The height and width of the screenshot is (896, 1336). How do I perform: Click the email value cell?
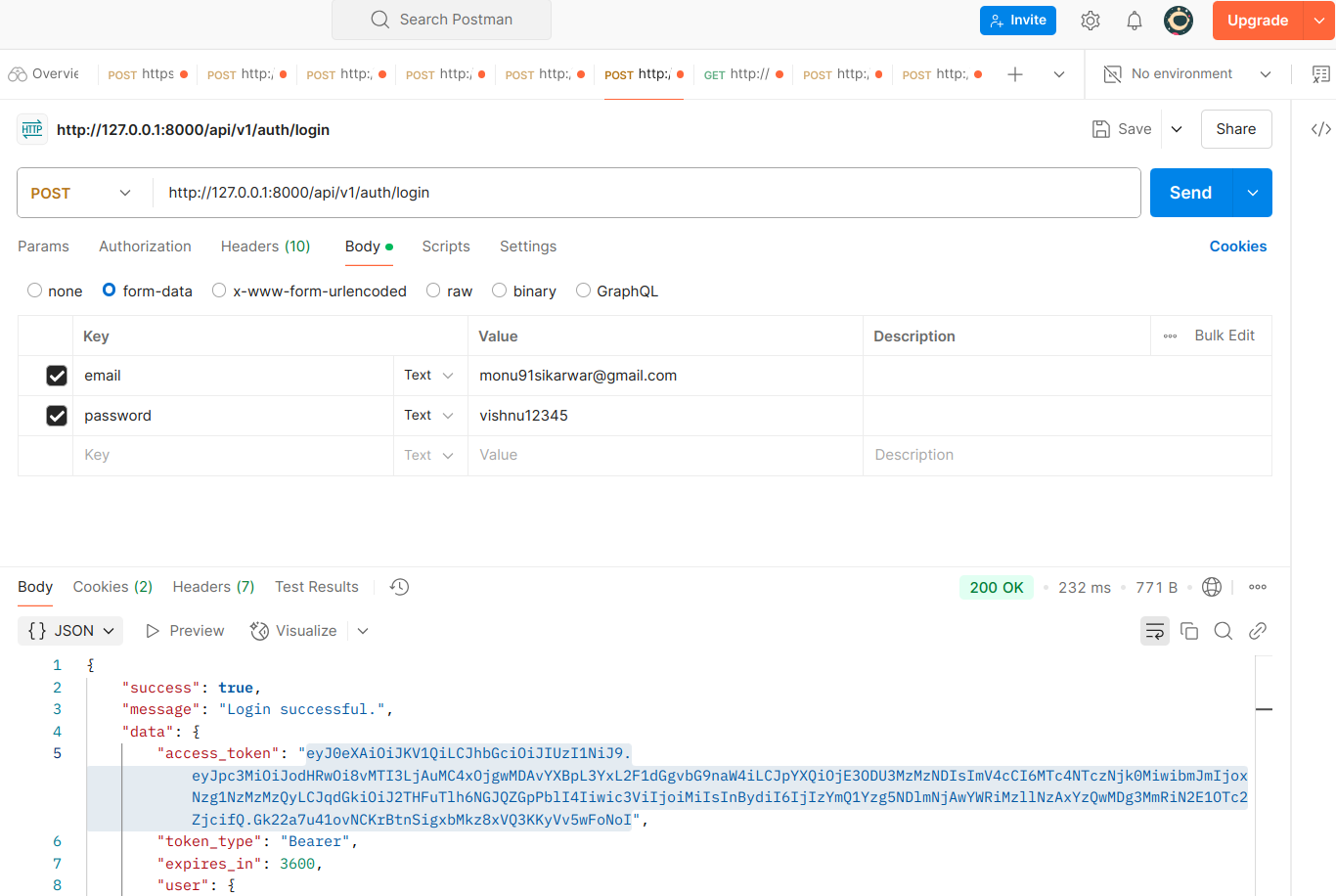665,376
